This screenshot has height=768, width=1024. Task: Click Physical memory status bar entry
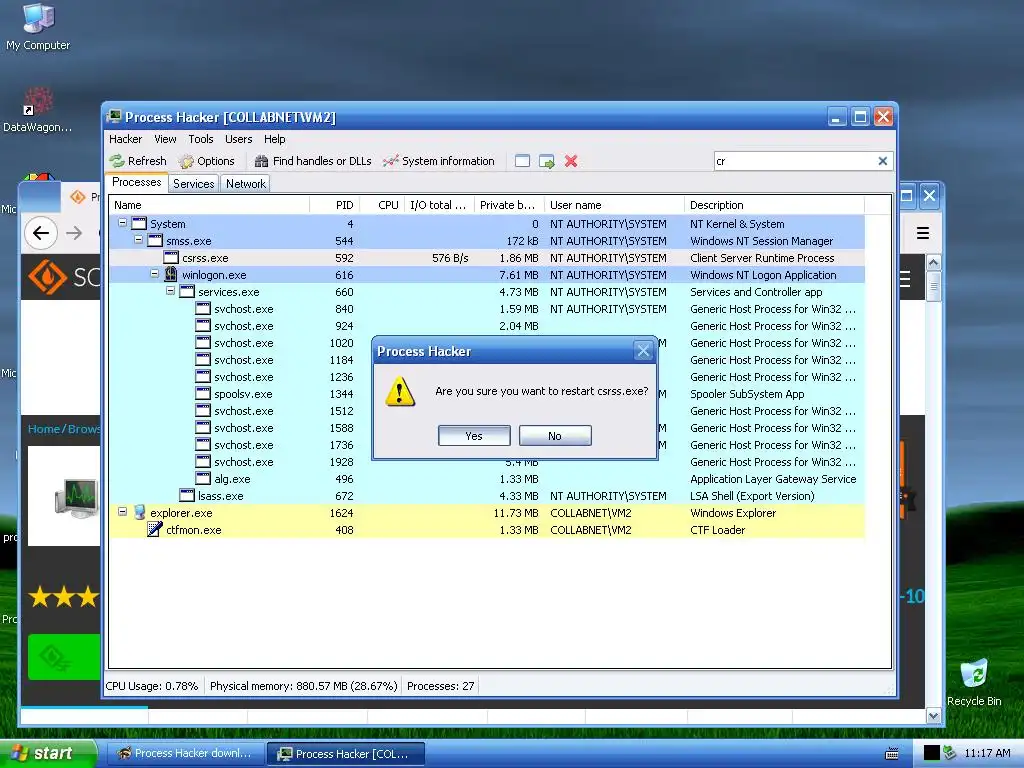[304, 686]
